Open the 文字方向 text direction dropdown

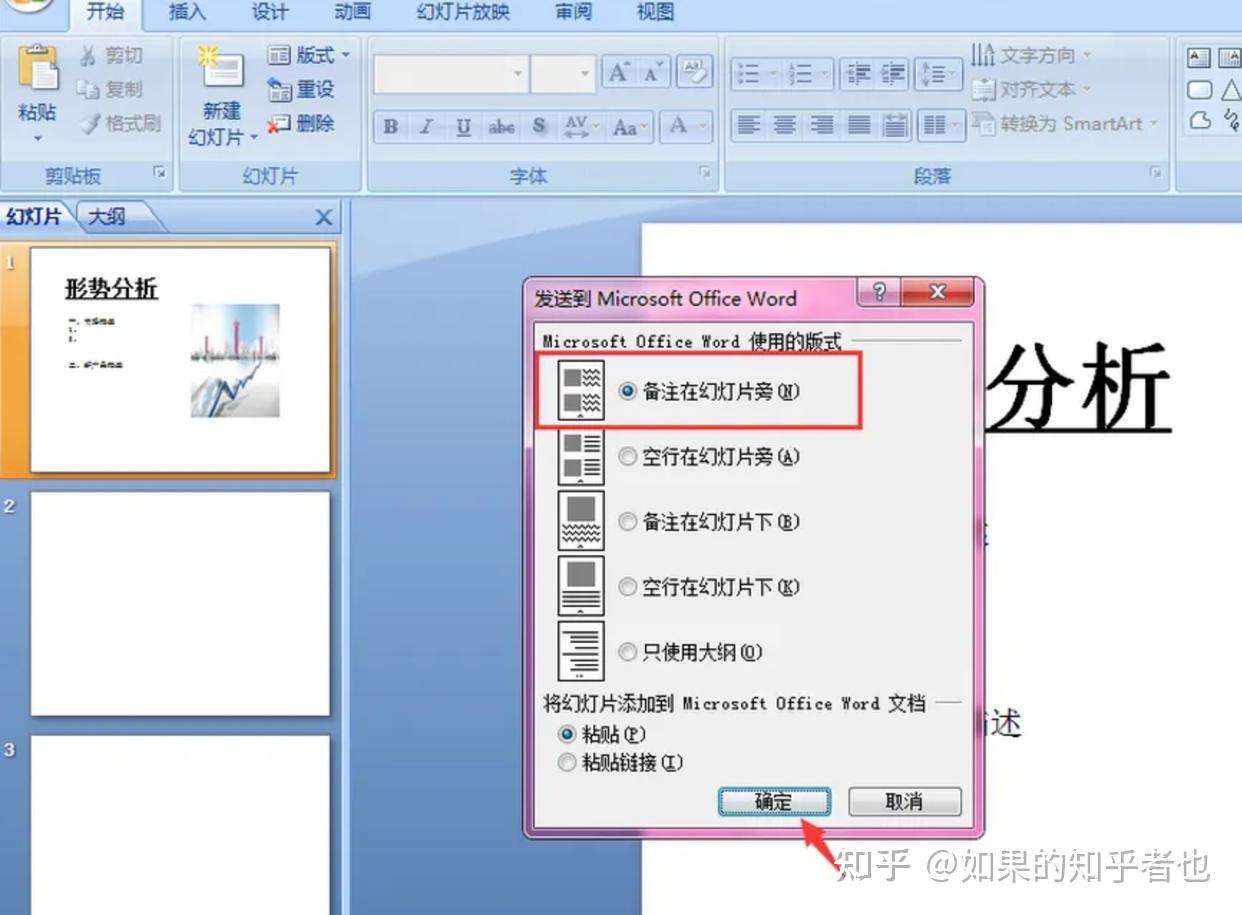pos(1032,54)
